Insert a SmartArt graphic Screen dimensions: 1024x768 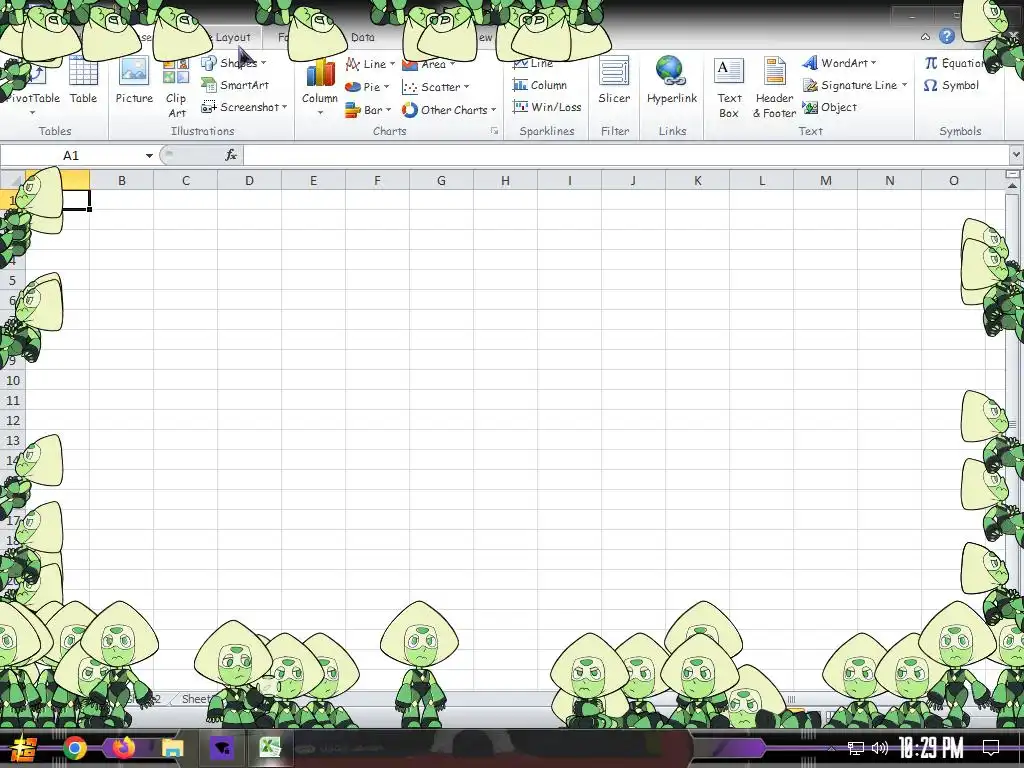coord(235,85)
